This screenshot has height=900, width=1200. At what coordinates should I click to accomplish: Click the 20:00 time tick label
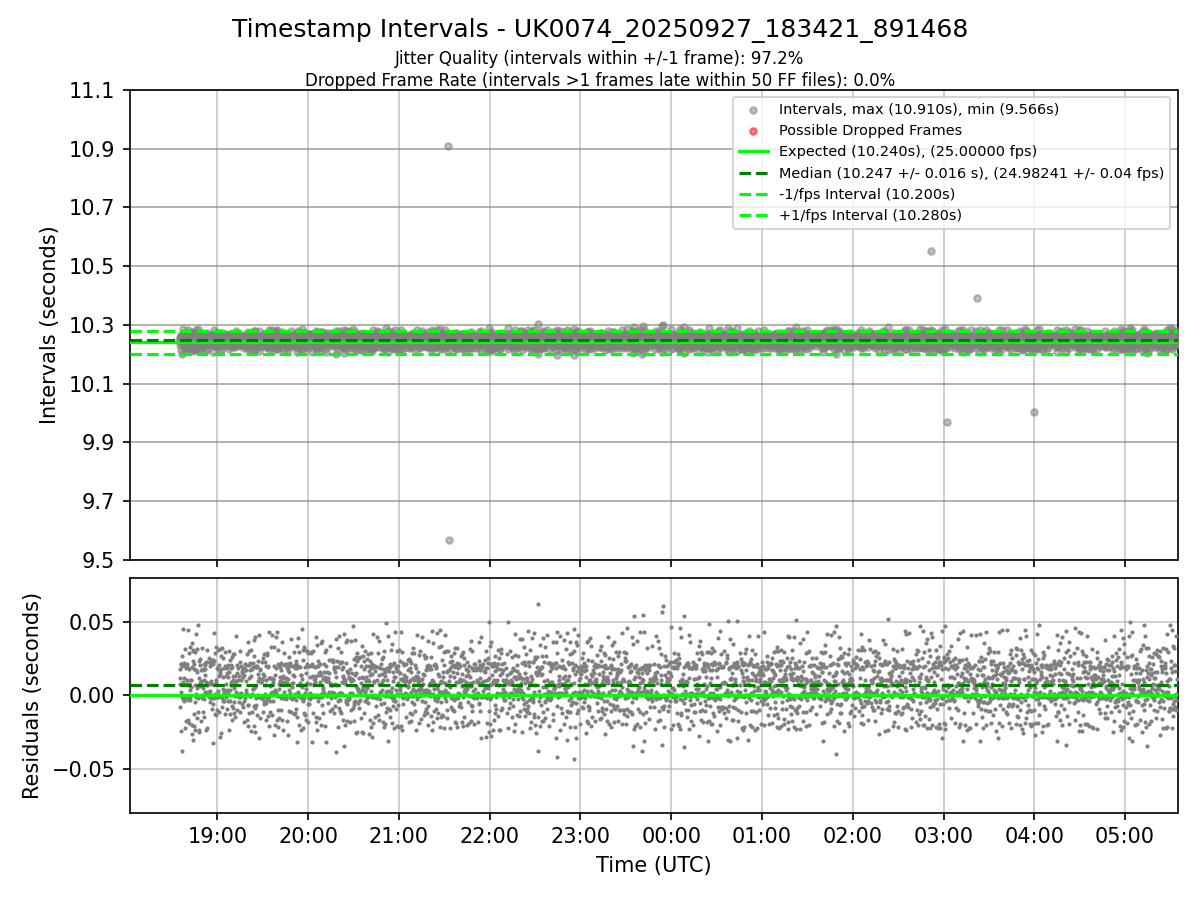point(307,837)
